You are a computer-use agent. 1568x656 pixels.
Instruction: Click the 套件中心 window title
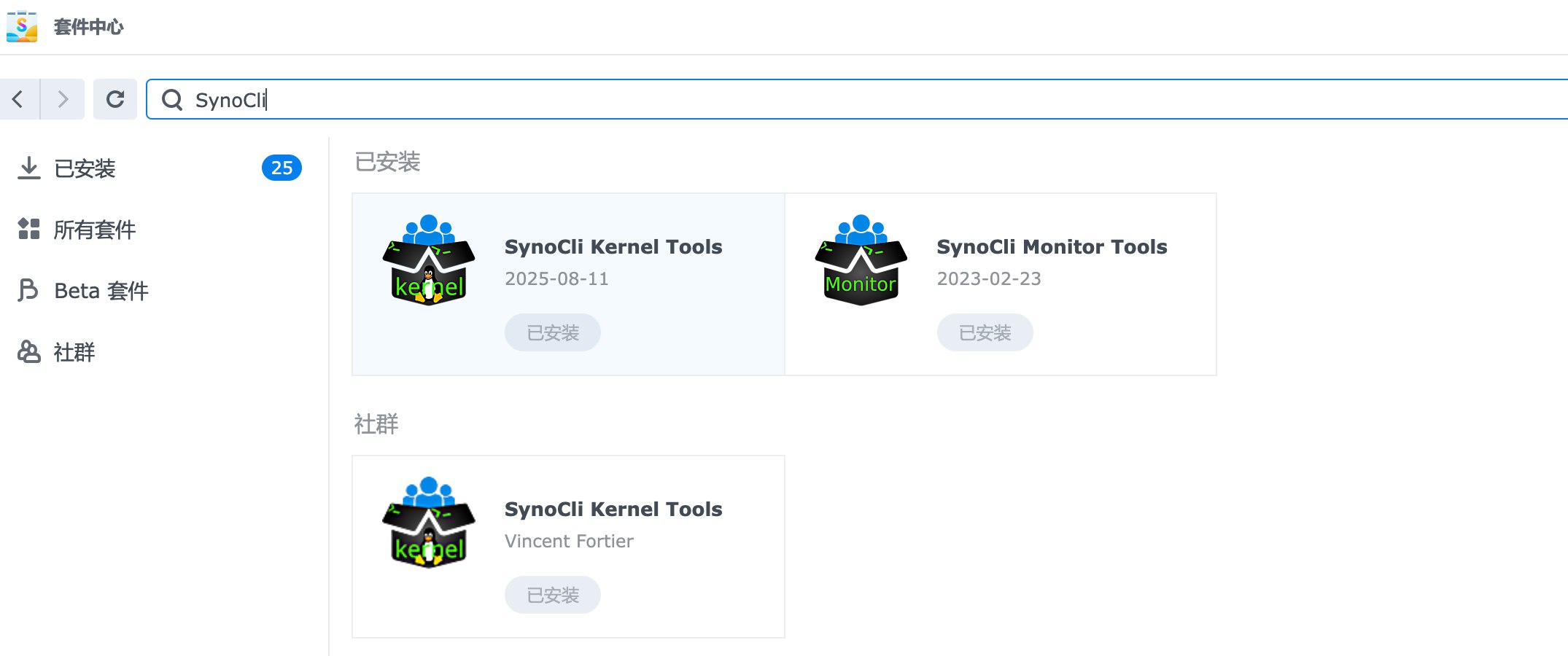click(x=89, y=27)
